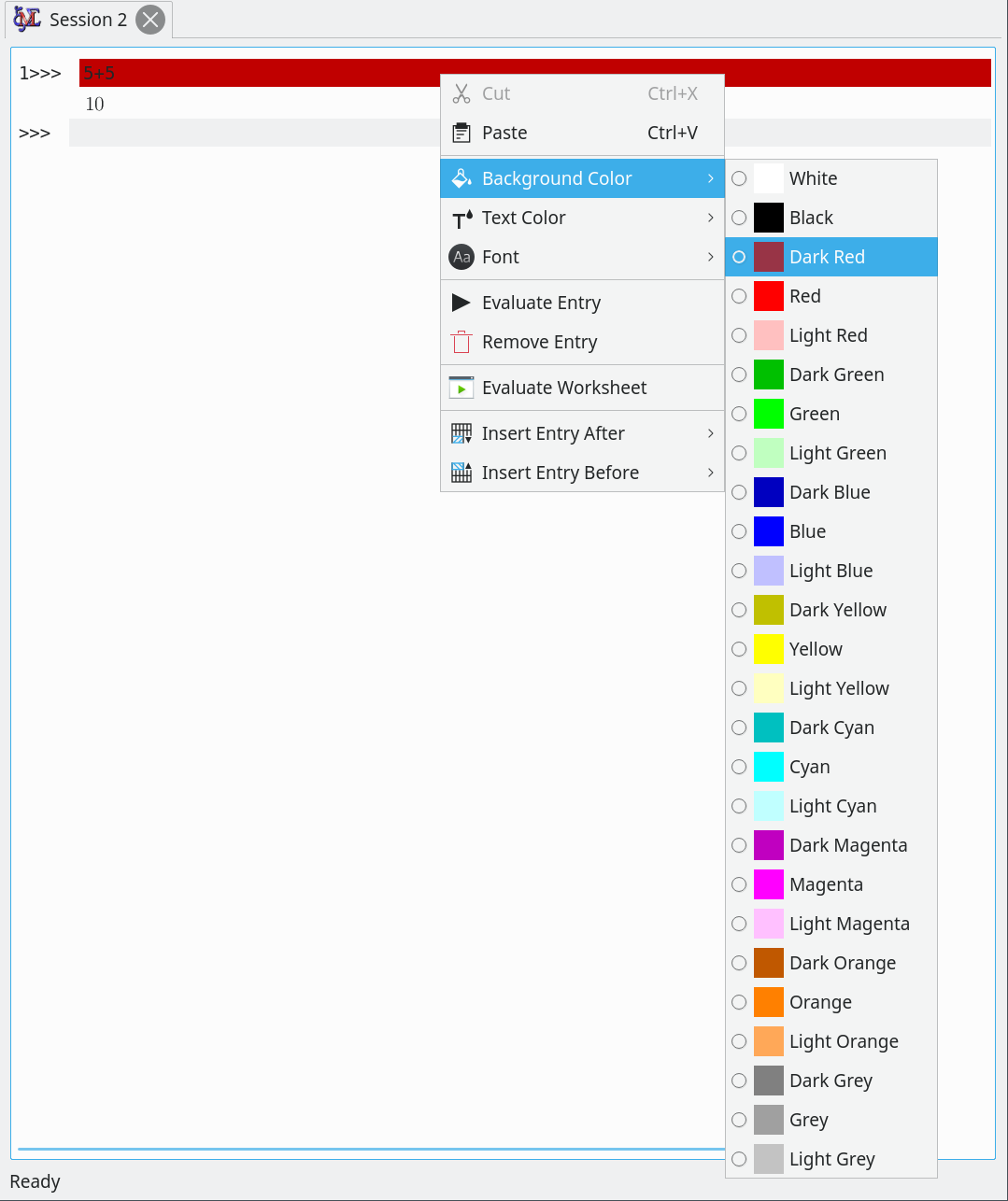Image resolution: width=1008 pixels, height=1201 pixels.
Task: Click the Evaluate Worksheet icon
Action: click(x=461, y=387)
